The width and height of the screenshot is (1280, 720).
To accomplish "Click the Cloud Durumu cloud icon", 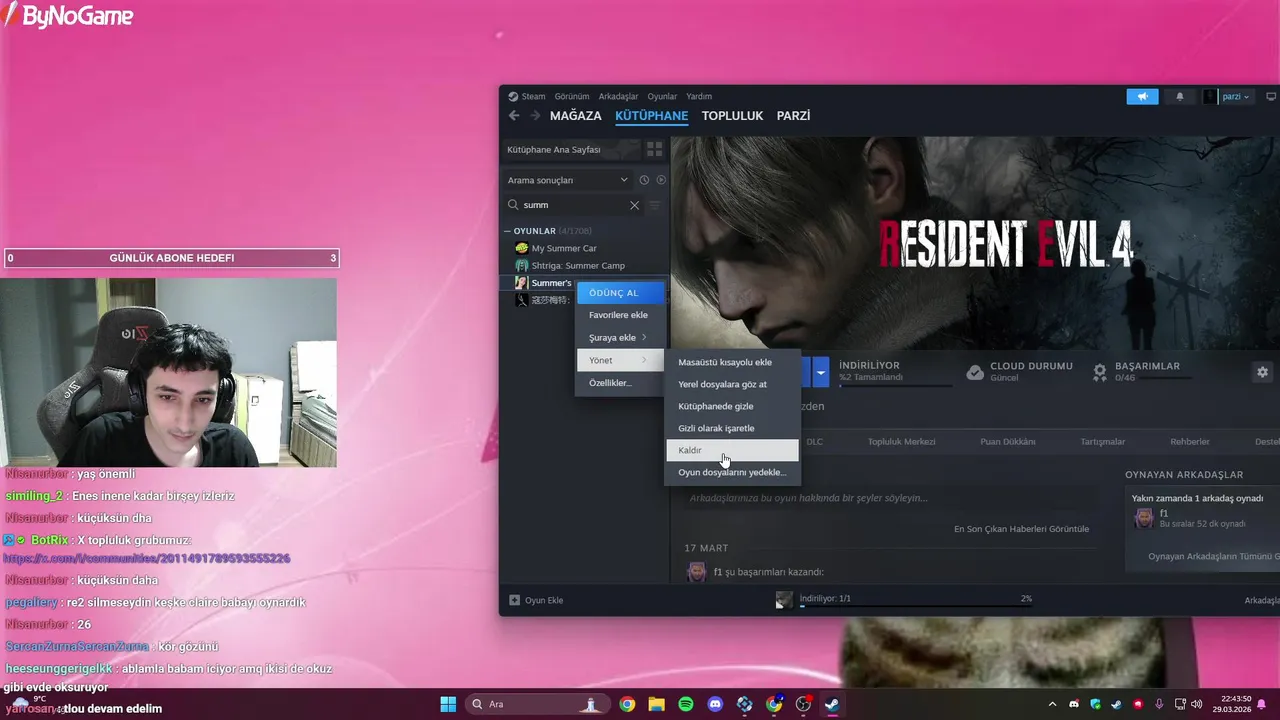I will click(975, 372).
